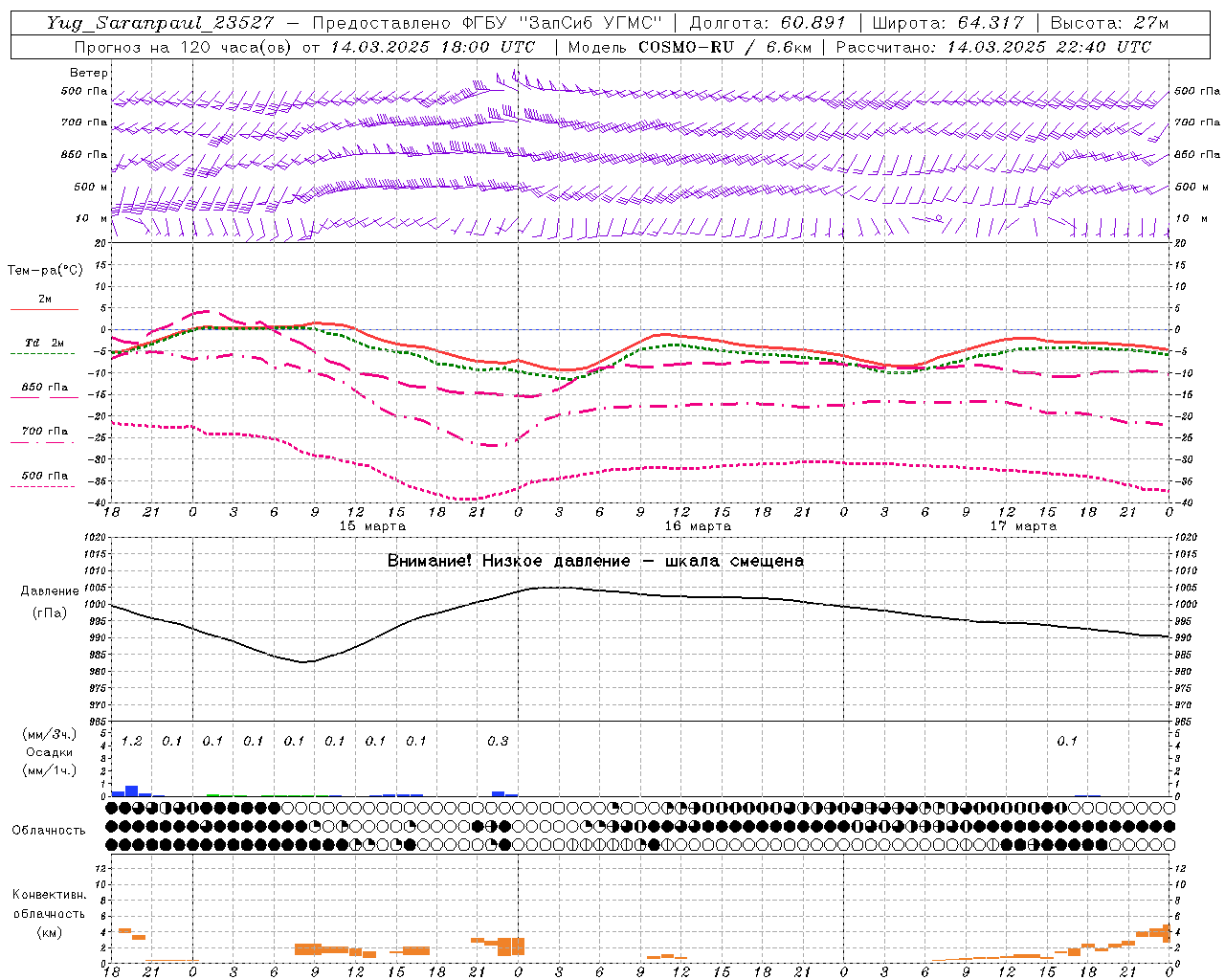
Task: Click the Конвективн. panel label
Action: coord(50,895)
